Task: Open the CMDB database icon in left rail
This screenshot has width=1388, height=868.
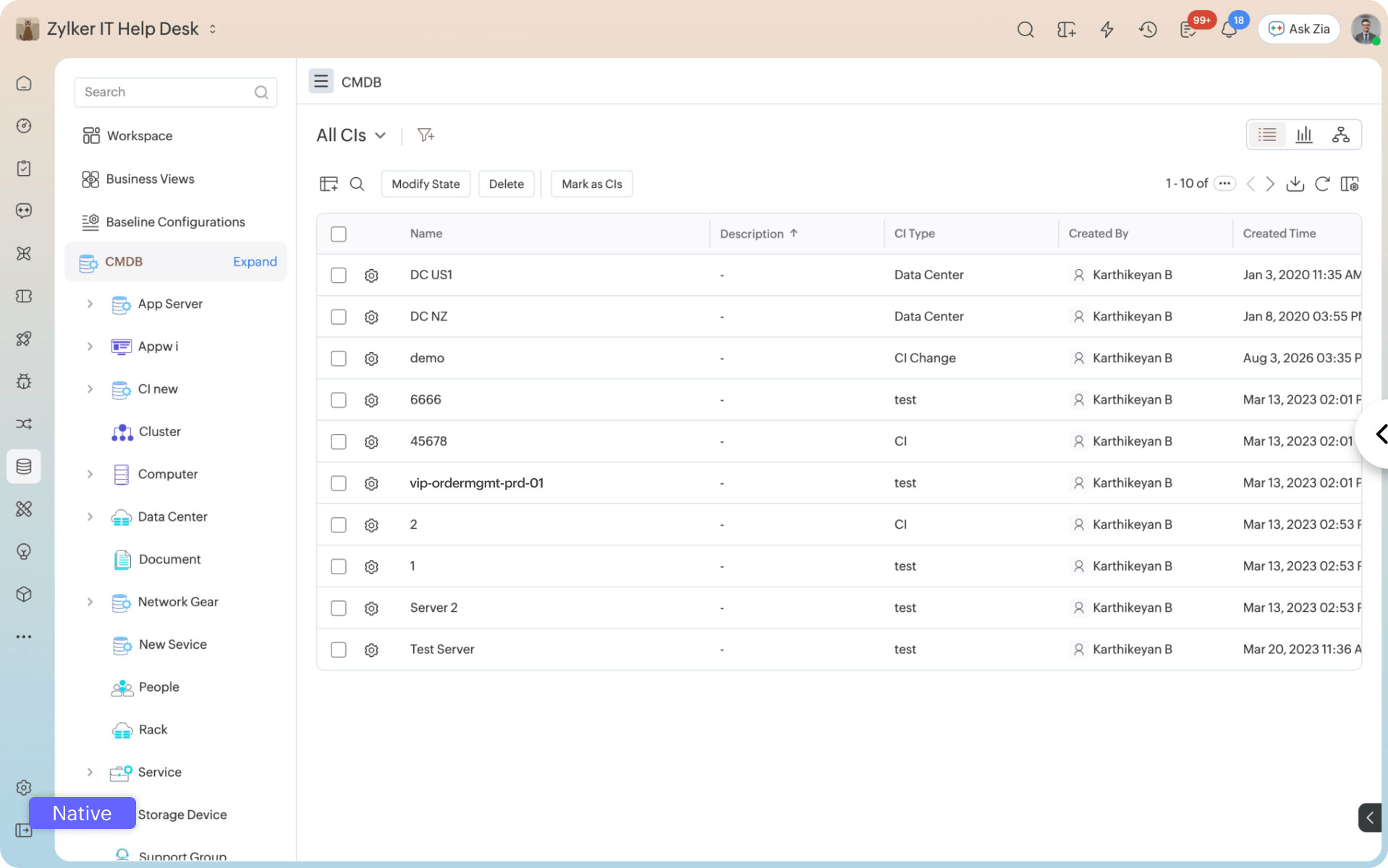Action: coord(24,467)
